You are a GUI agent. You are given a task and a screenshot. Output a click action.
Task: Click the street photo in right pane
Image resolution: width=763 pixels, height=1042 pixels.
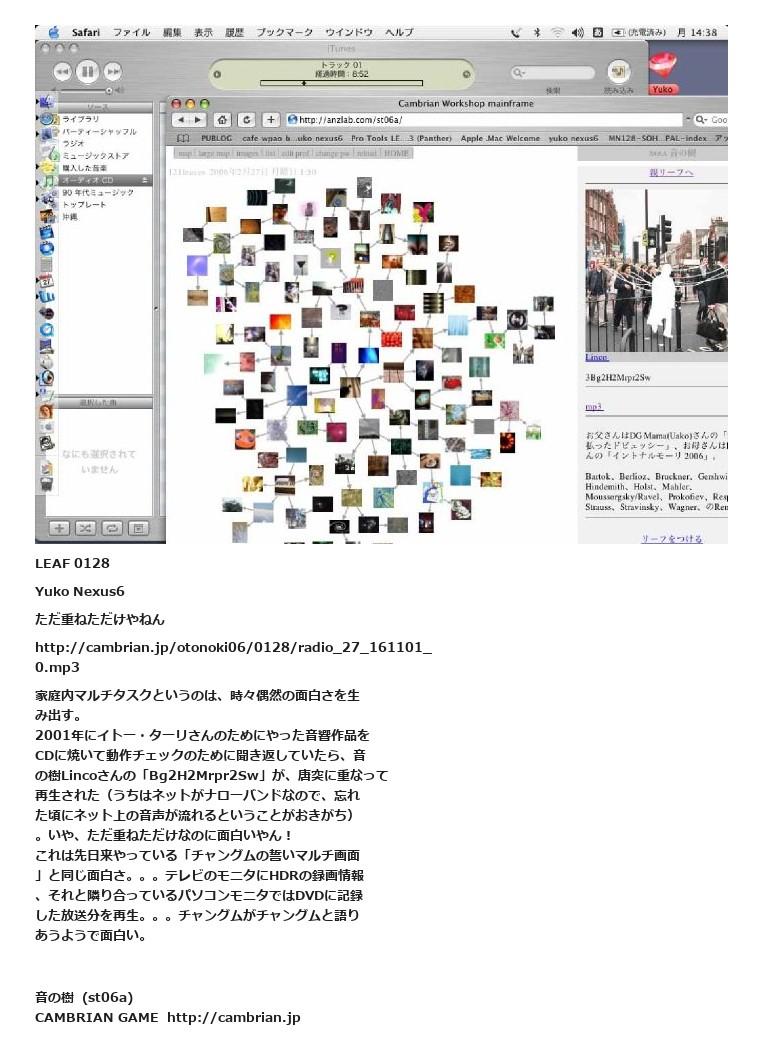pyautogui.click(x=656, y=270)
